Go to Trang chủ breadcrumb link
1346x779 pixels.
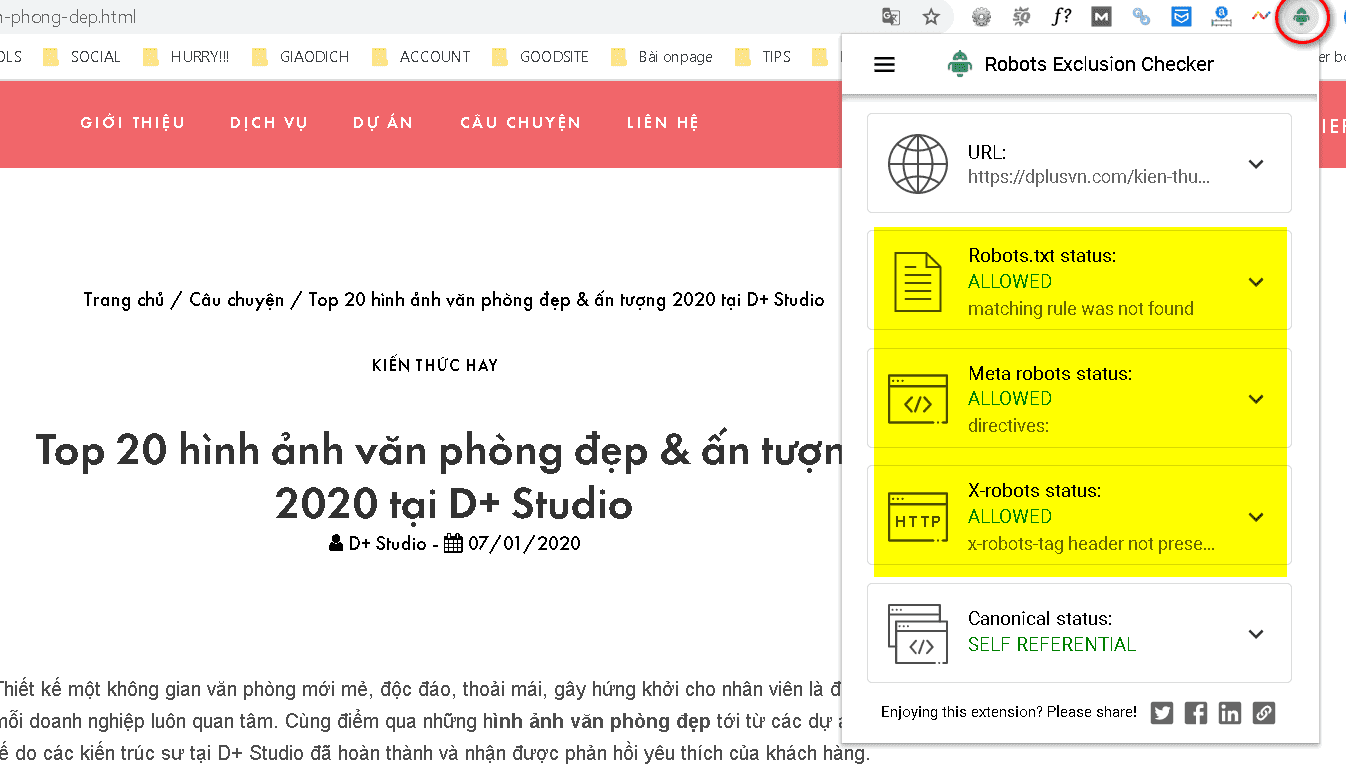click(x=123, y=300)
